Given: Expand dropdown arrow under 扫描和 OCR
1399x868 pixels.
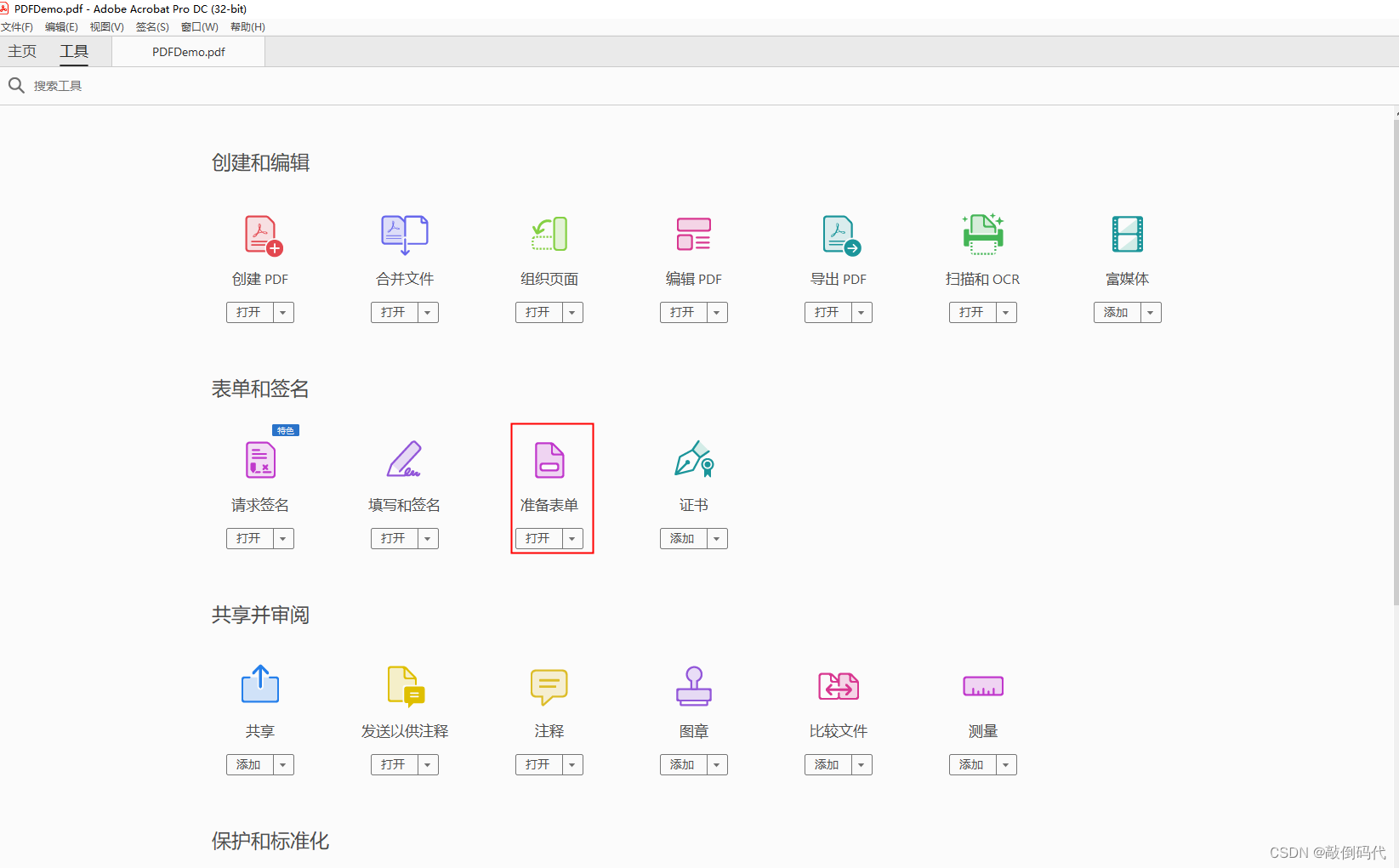Looking at the screenshot, I should click(x=1006, y=313).
